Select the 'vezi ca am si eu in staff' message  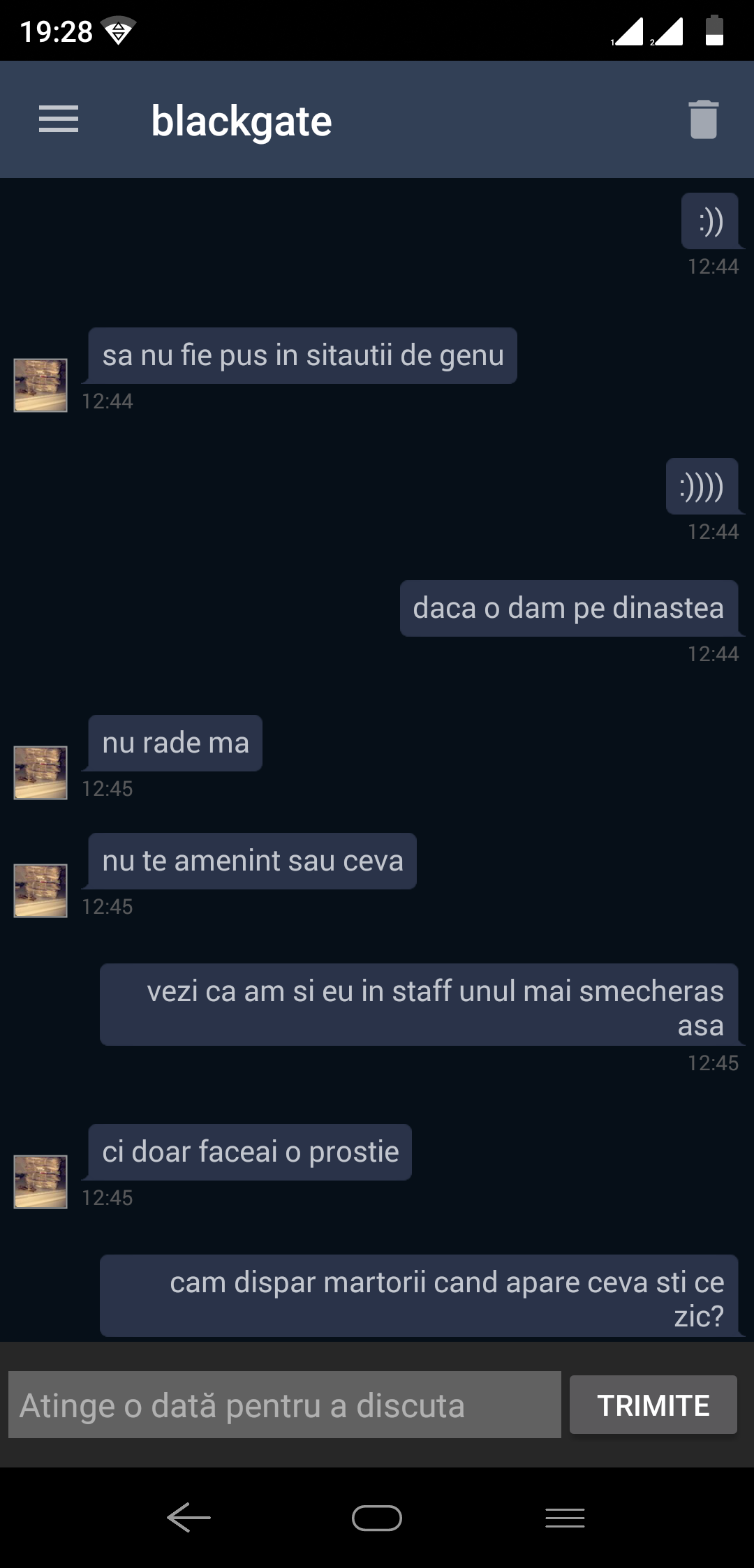[x=419, y=1005]
